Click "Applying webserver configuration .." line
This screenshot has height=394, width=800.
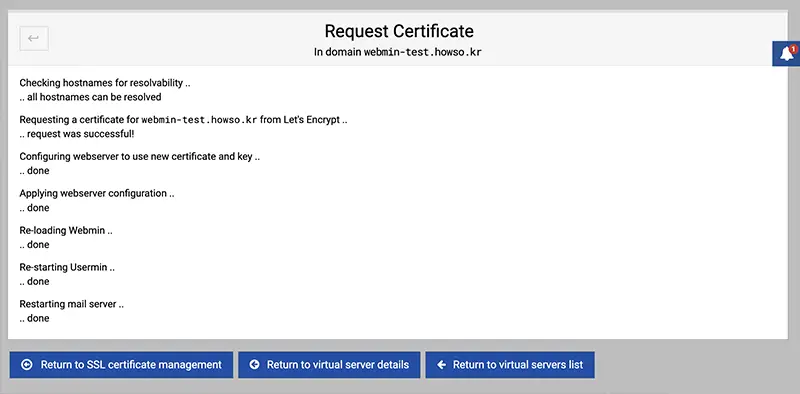pyautogui.click(x=97, y=193)
